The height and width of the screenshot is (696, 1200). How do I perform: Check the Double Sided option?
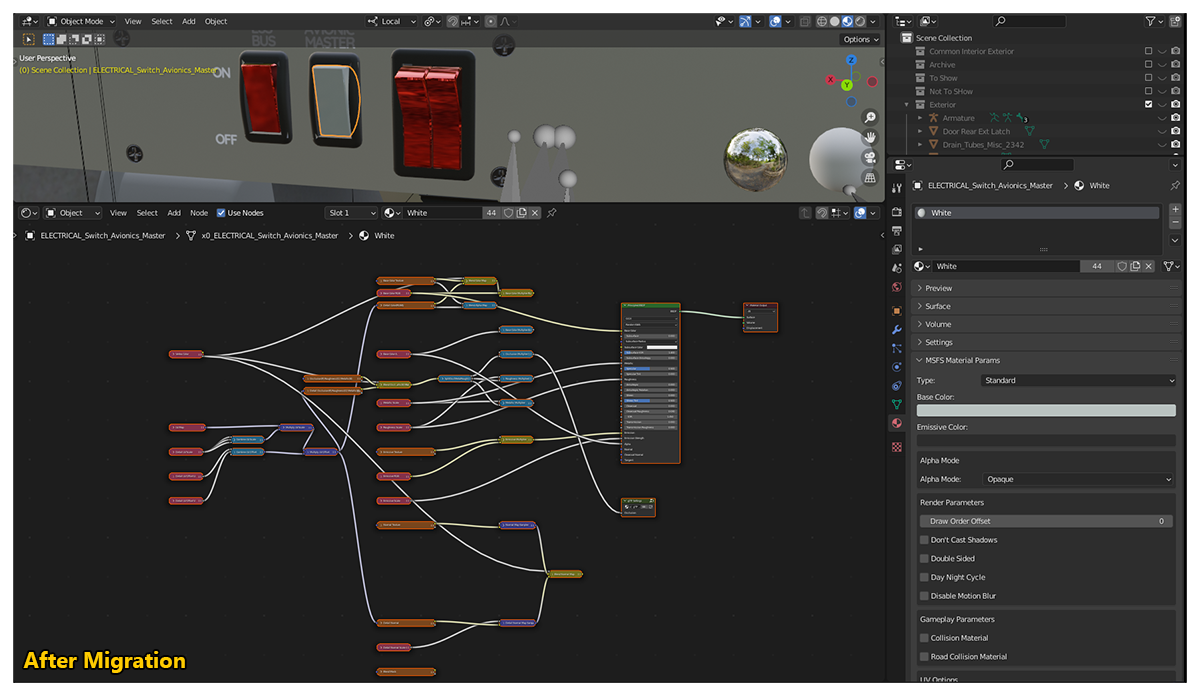click(x=924, y=559)
